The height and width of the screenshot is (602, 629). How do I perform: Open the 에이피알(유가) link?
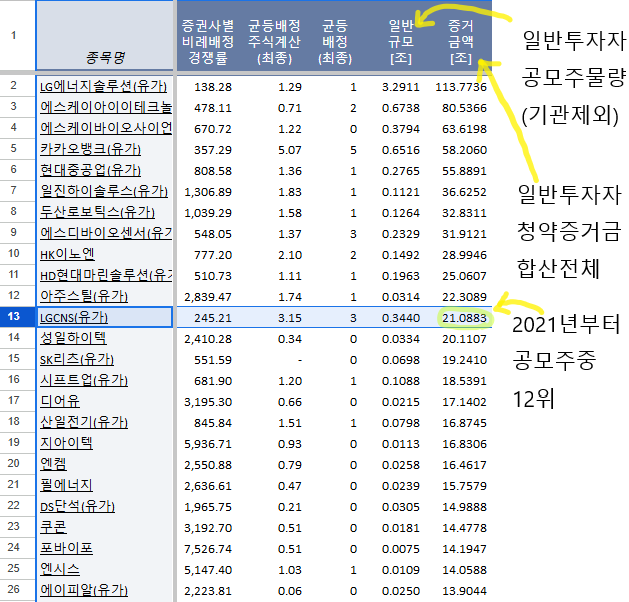point(84,590)
